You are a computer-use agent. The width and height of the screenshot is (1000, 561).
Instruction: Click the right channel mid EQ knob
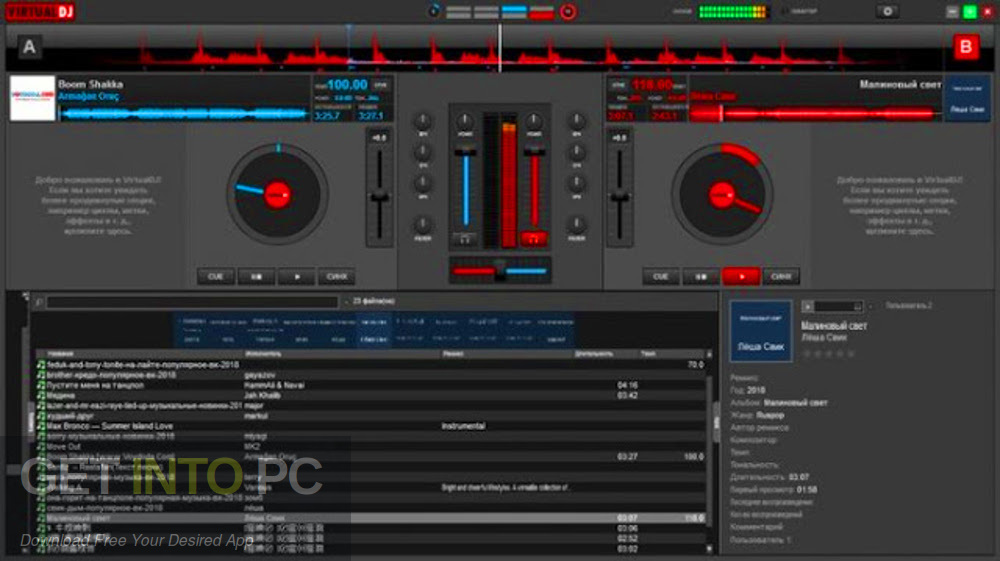(577, 152)
